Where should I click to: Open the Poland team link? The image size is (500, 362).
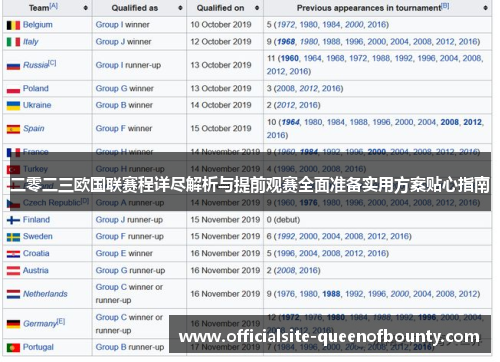point(36,88)
